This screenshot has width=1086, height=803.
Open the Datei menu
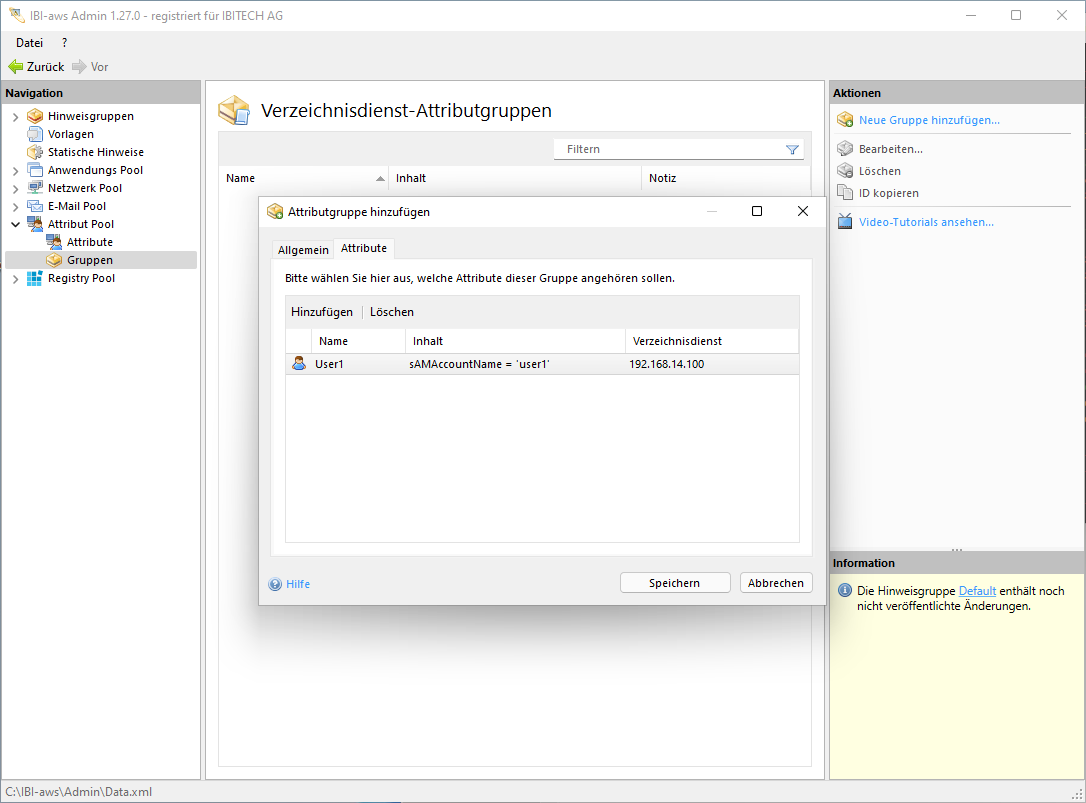tap(29, 43)
